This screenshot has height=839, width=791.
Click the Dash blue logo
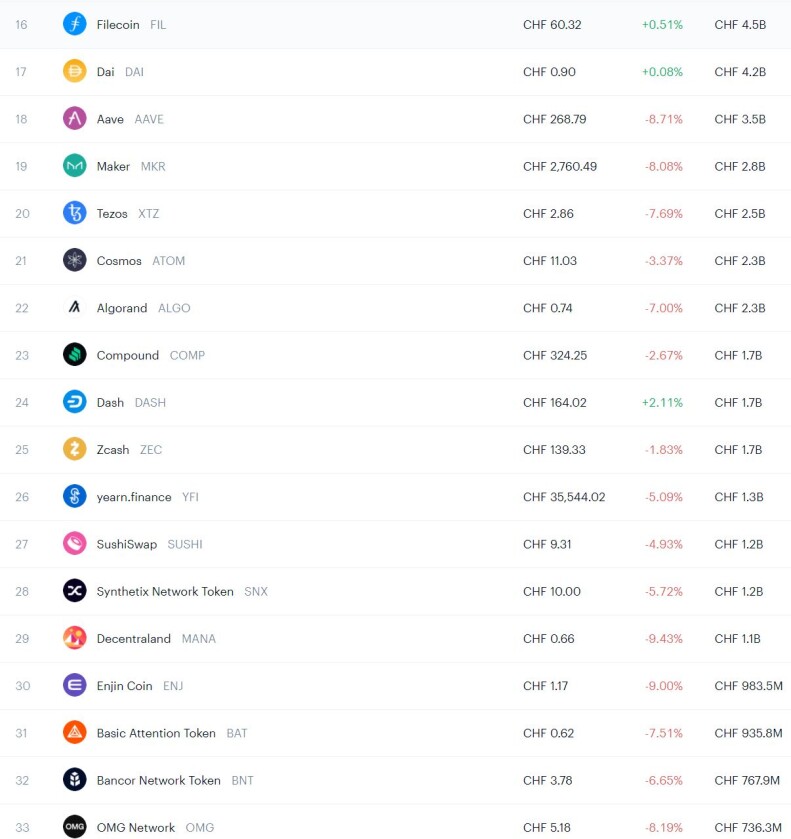74,402
